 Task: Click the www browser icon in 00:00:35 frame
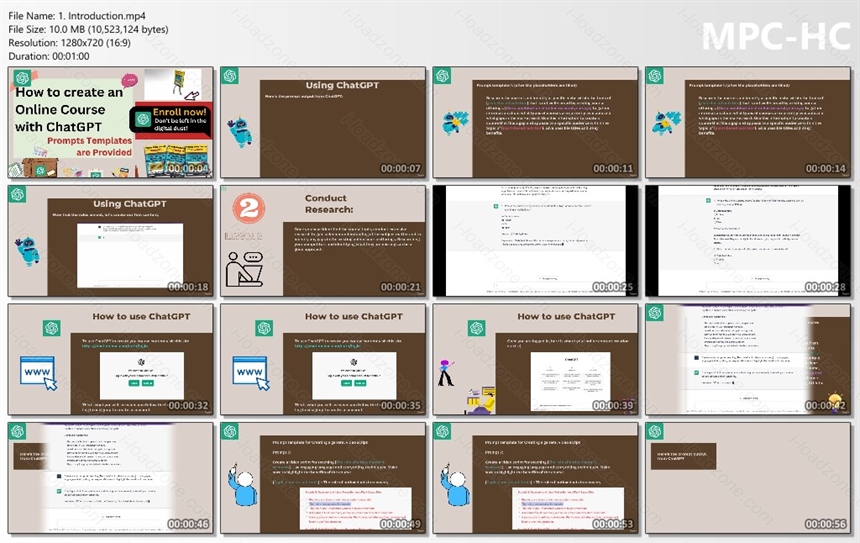pyautogui.click(x=251, y=373)
